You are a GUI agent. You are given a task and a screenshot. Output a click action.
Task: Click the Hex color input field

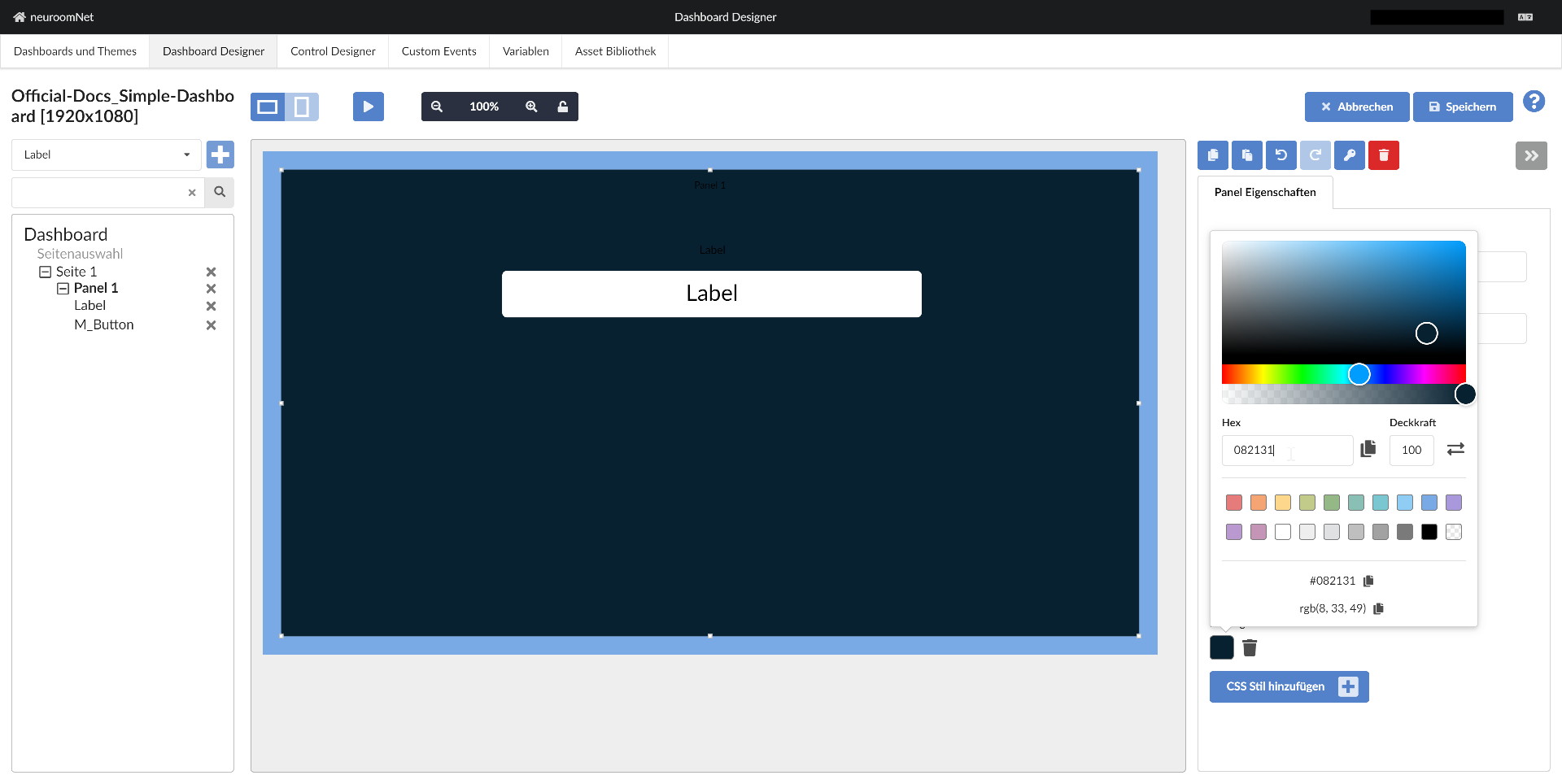pos(1286,450)
